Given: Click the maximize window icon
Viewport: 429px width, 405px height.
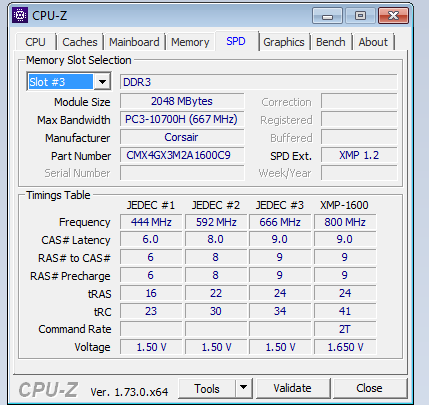Looking at the screenshot, I should point(360,16).
